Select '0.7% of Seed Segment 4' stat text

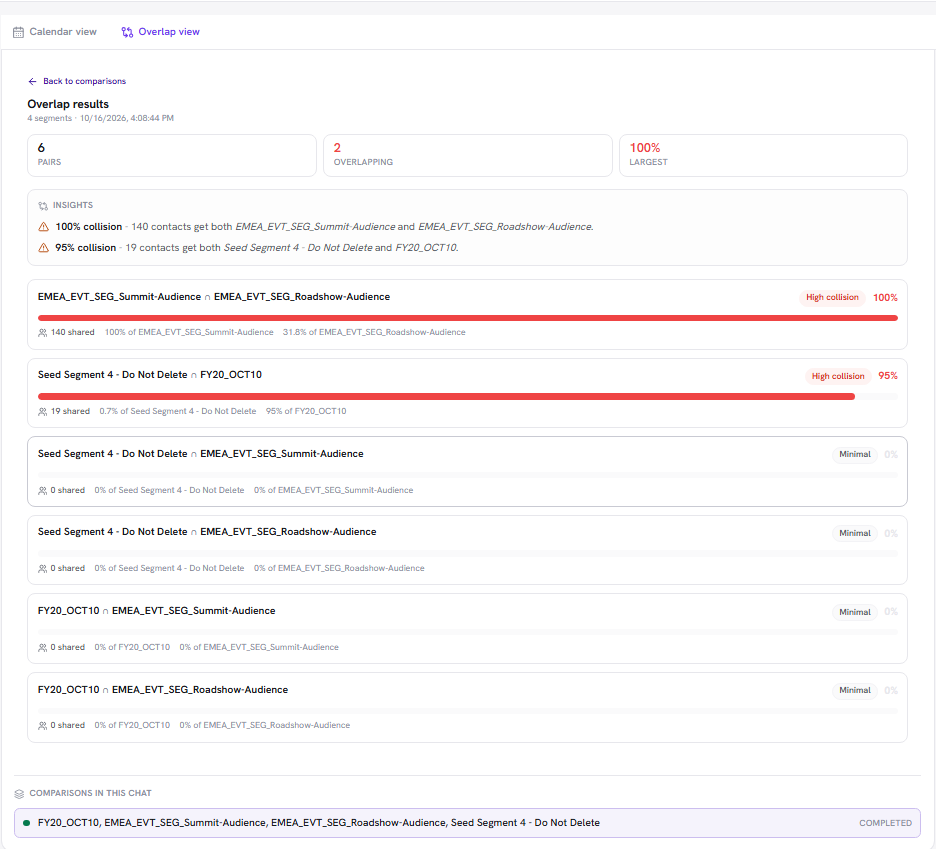178,411
